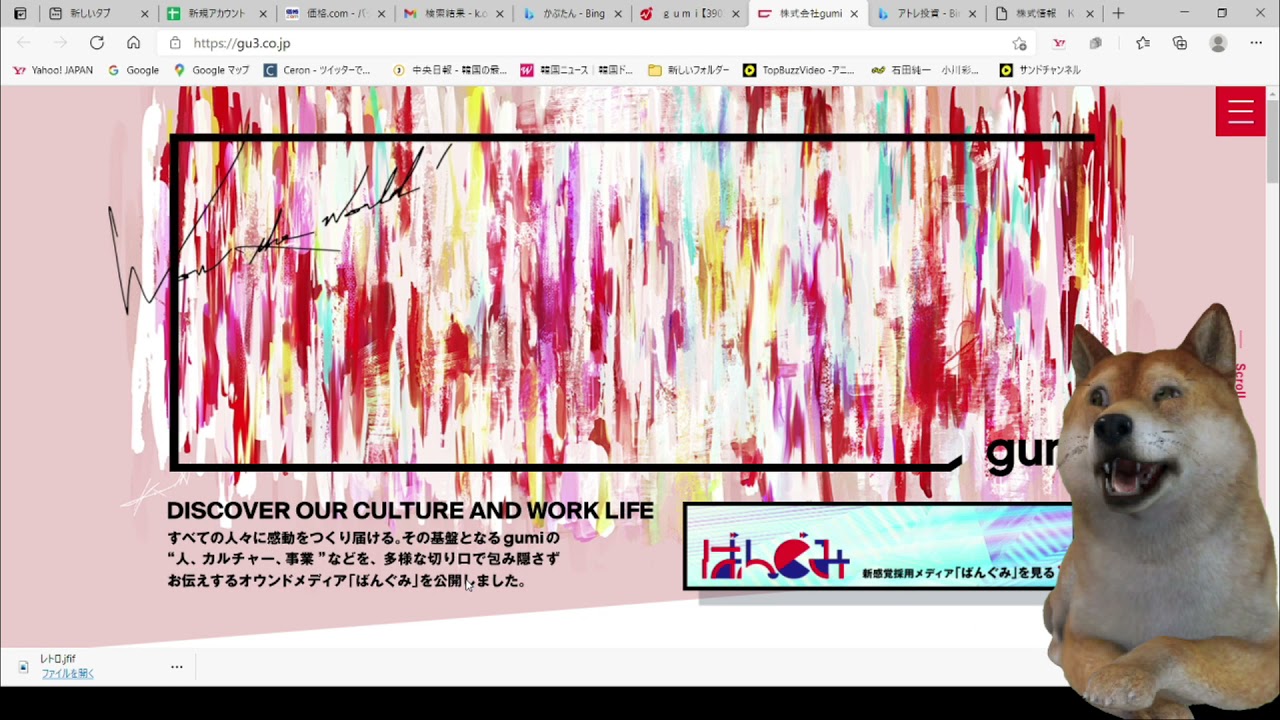Open the tab actions menu icon
1280x720 pixels.
tap(20, 14)
